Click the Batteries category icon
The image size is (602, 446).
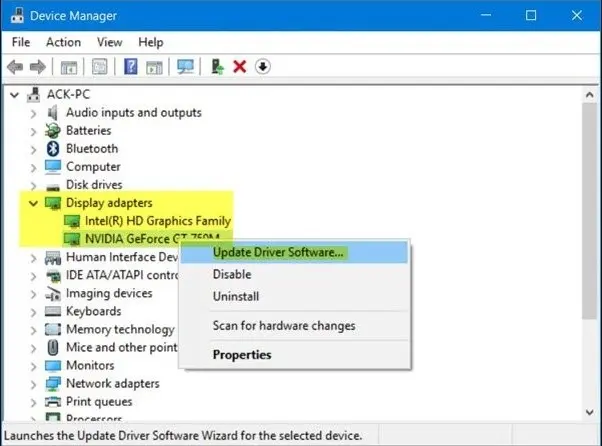tap(53, 131)
